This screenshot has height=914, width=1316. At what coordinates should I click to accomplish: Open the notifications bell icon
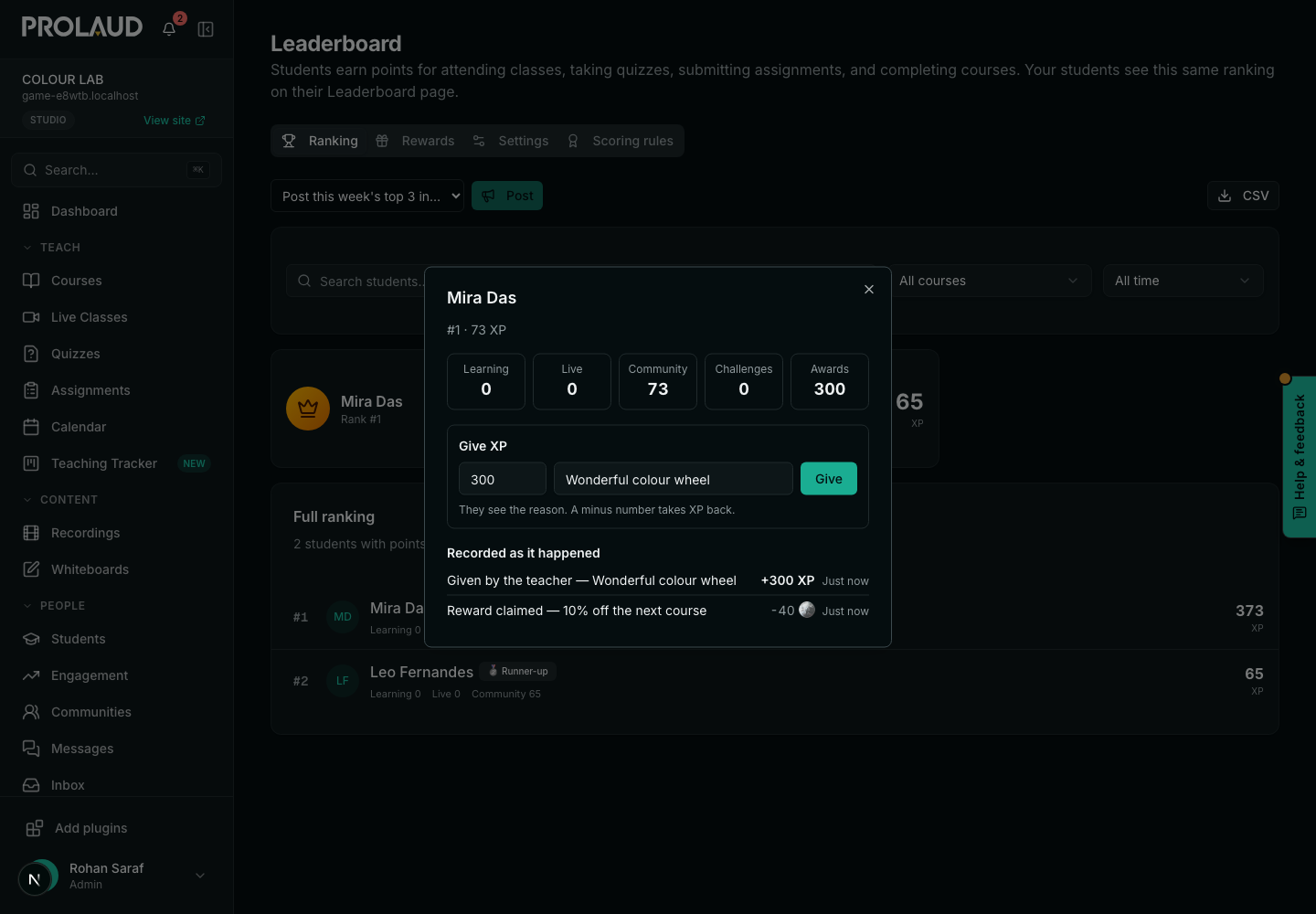click(169, 29)
